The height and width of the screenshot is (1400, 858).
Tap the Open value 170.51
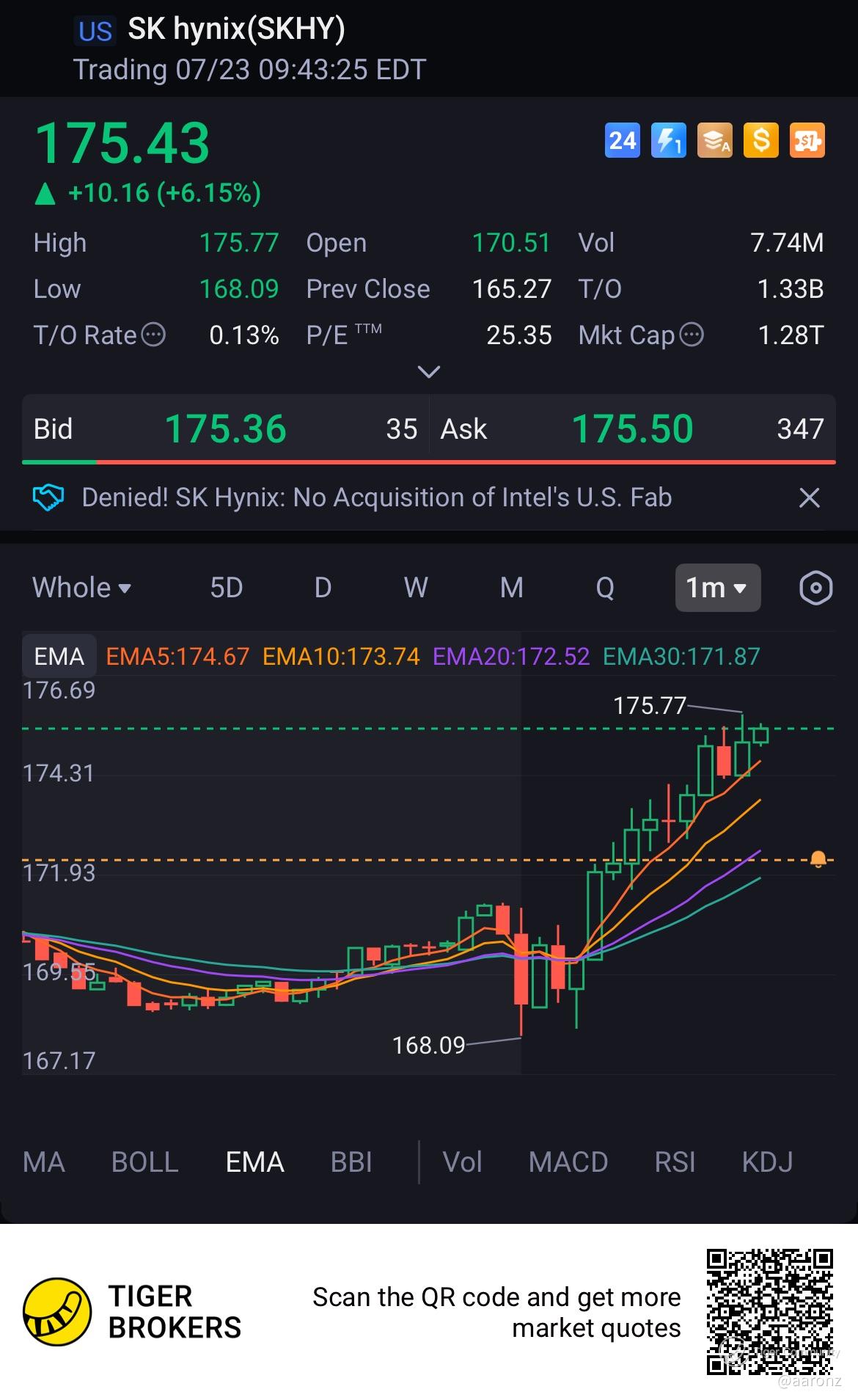point(511,243)
